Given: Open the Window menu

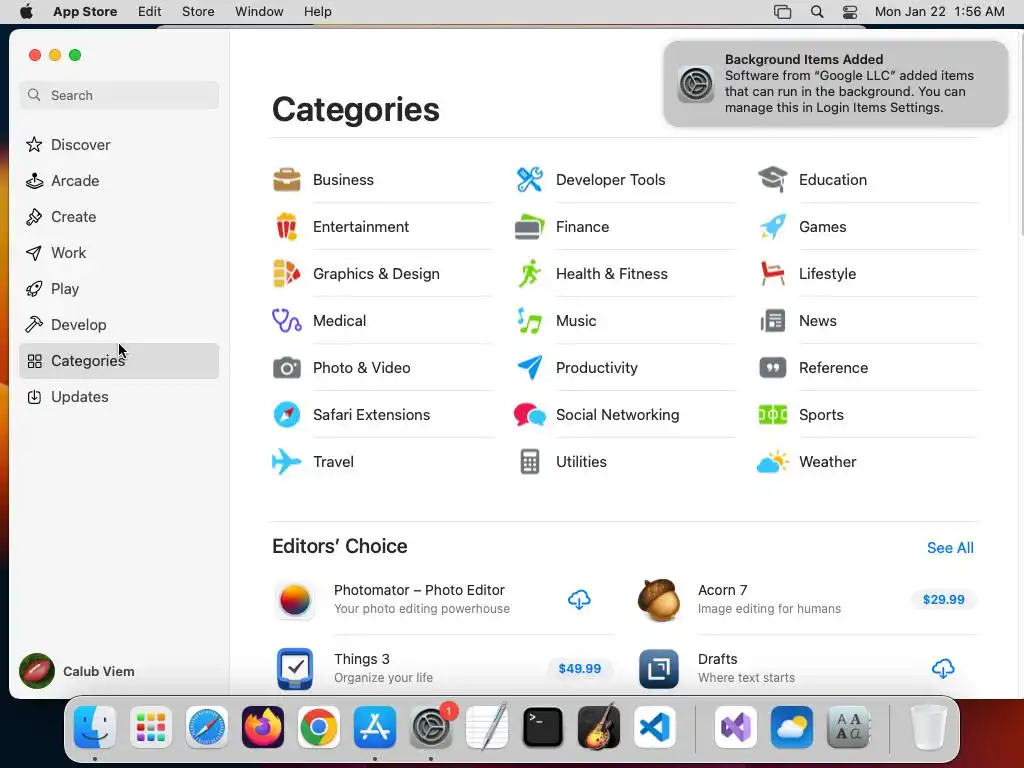Looking at the screenshot, I should click(x=259, y=12).
